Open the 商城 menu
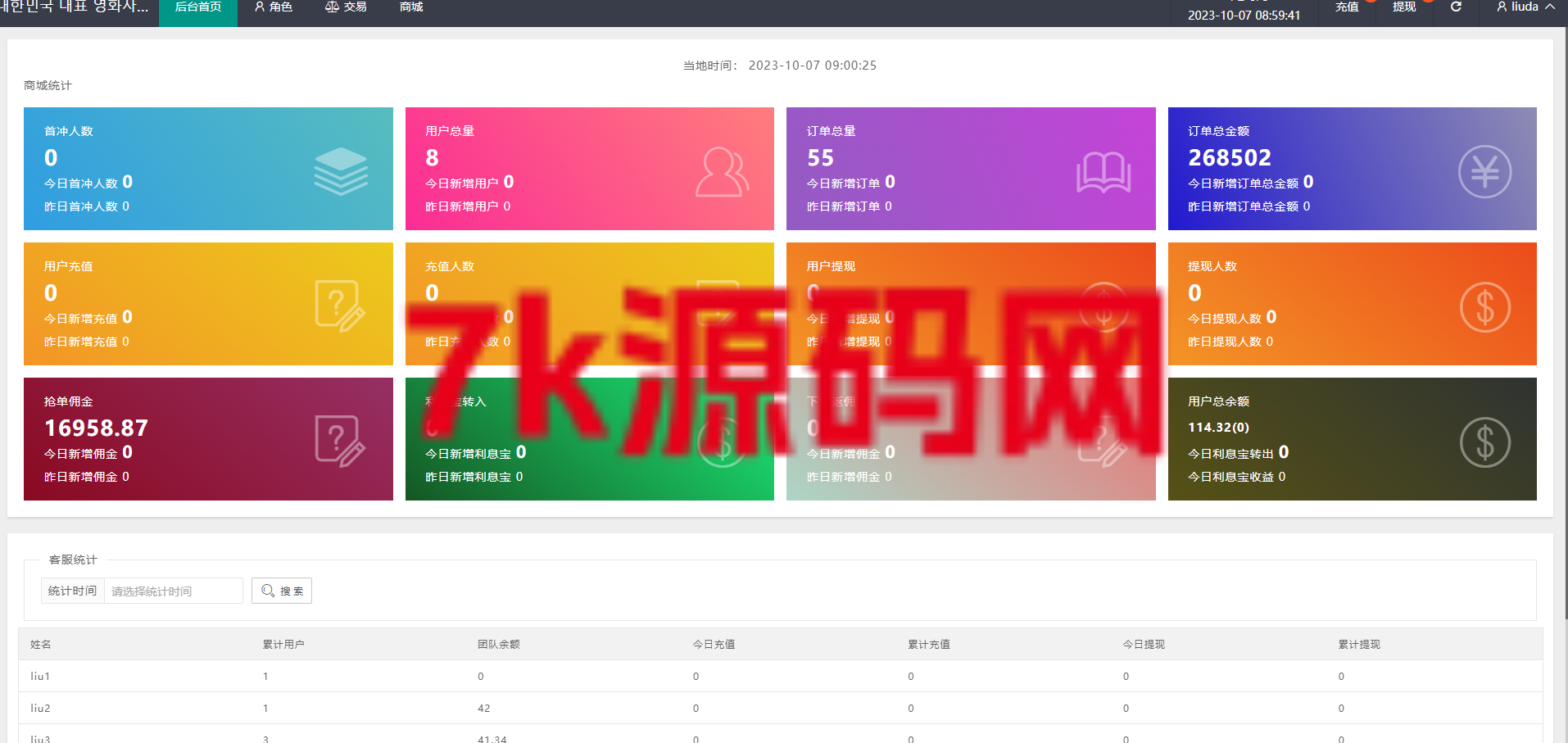1568x743 pixels. [411, 8]
